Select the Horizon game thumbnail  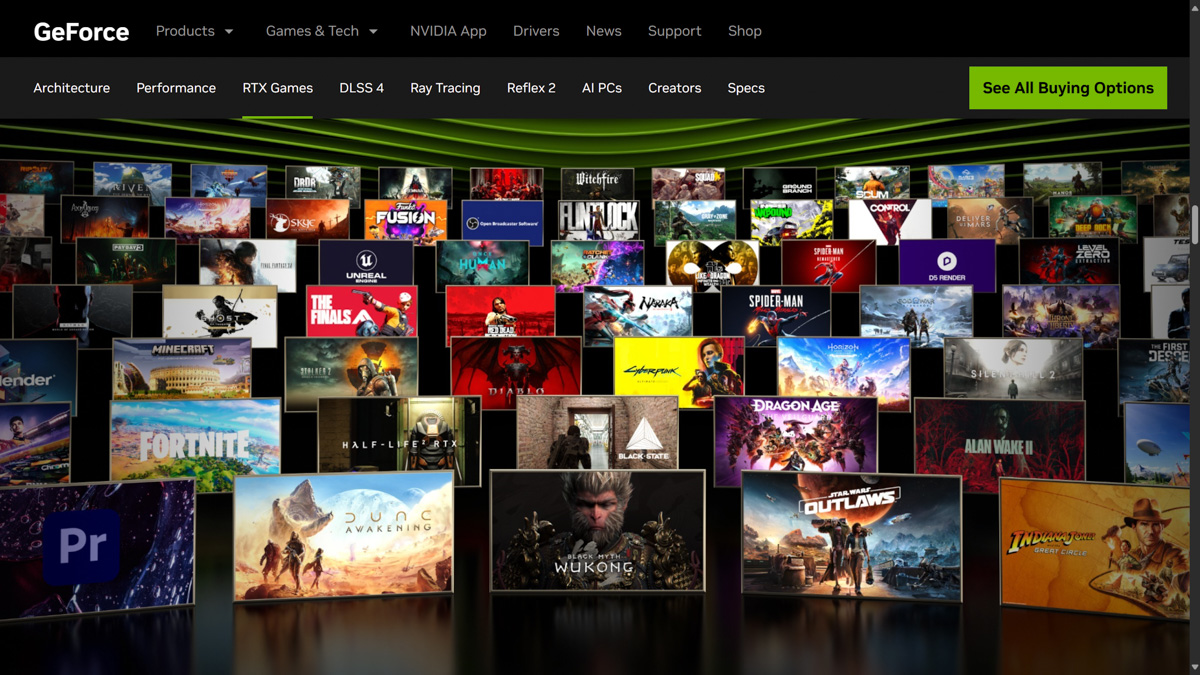point(843,372)
